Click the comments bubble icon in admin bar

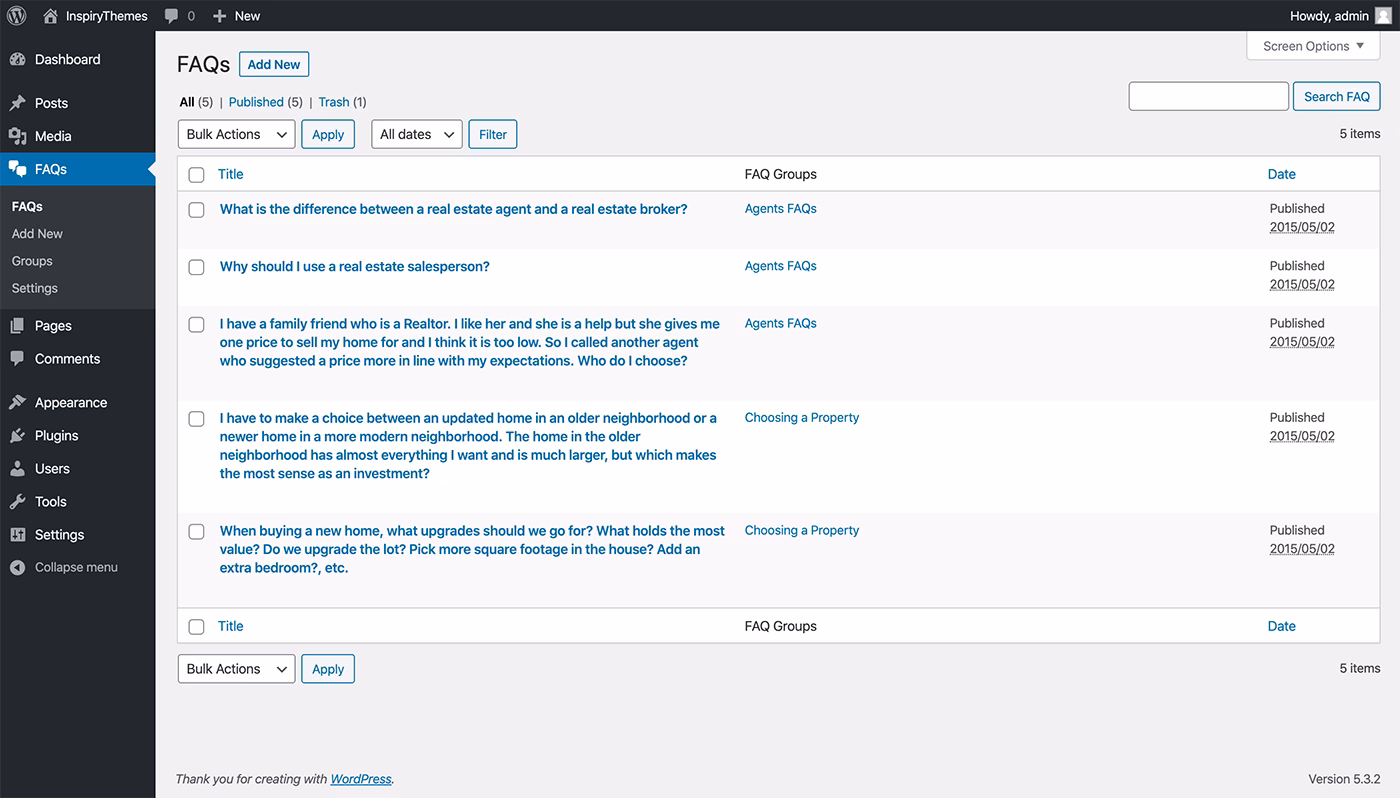(x=172, y=16)
